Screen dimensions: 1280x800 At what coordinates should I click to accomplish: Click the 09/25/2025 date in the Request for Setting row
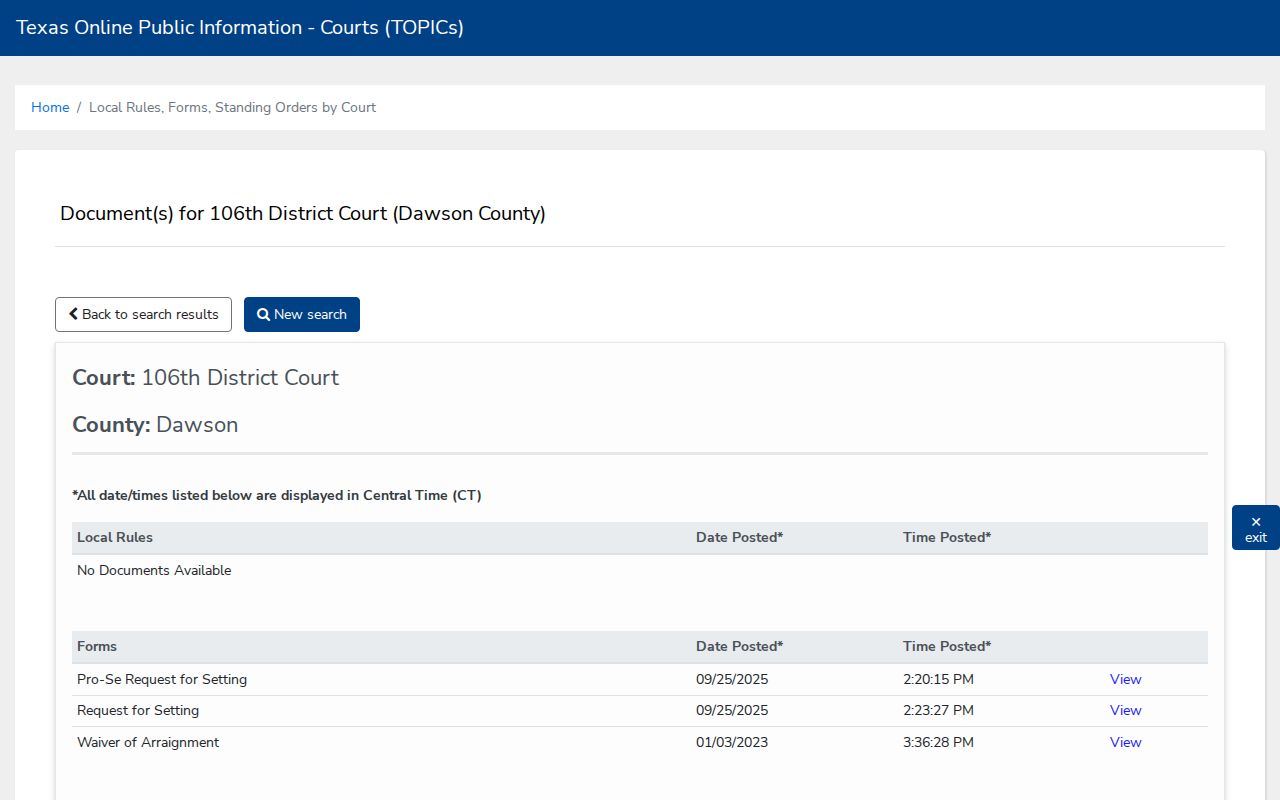732,710
